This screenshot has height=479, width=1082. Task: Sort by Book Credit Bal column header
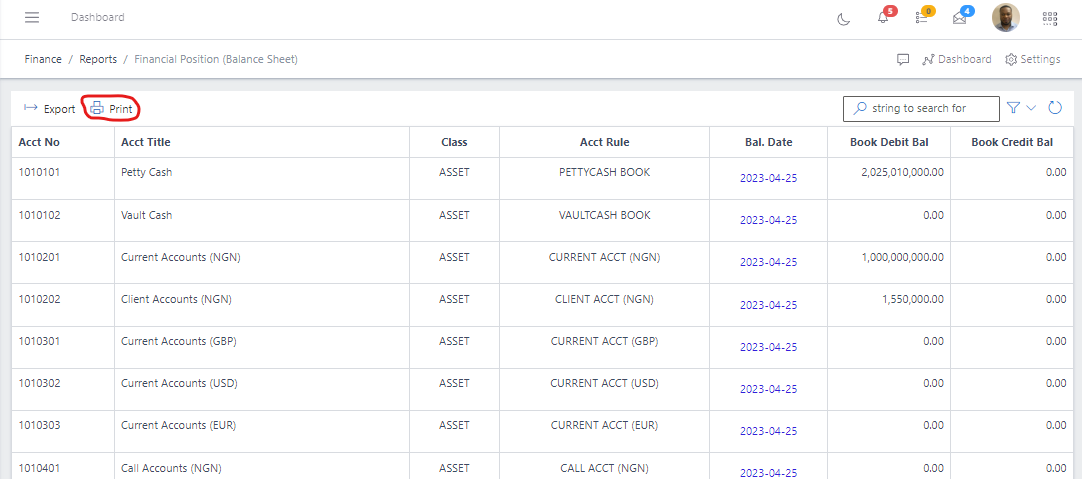click(x=1012, y=142)
